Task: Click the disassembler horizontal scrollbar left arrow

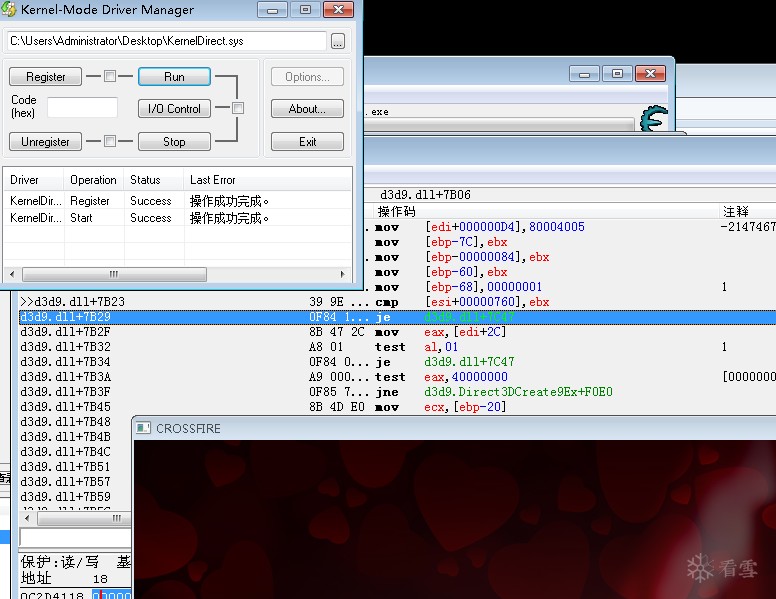Action: click(x=27, y=518)
